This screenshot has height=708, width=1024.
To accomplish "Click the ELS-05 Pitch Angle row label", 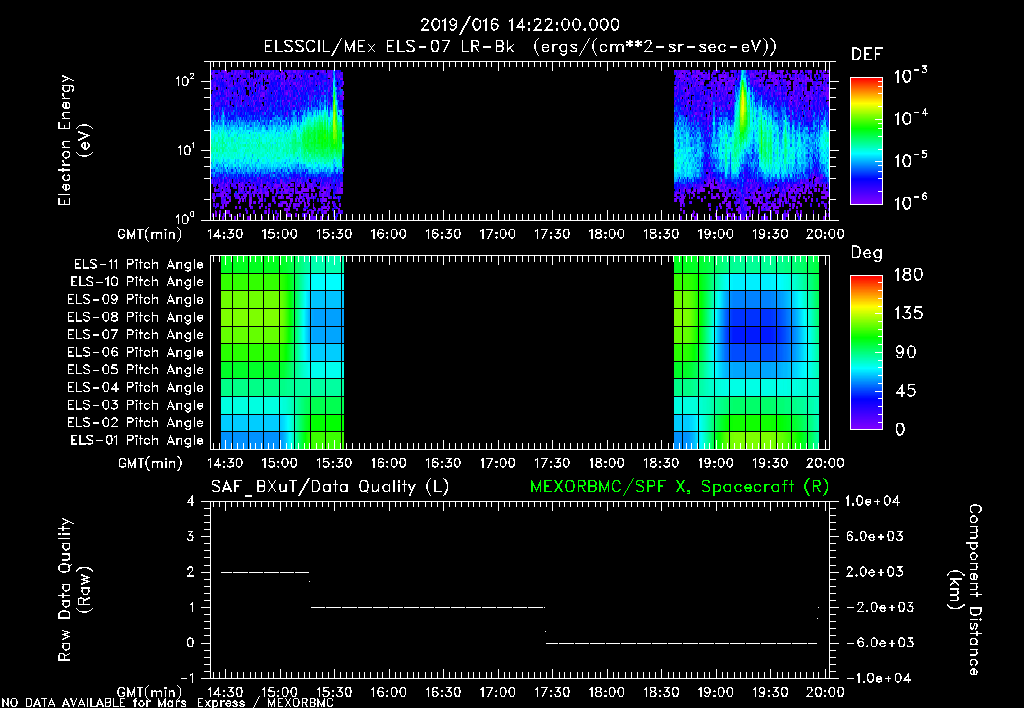I will 135,370.
